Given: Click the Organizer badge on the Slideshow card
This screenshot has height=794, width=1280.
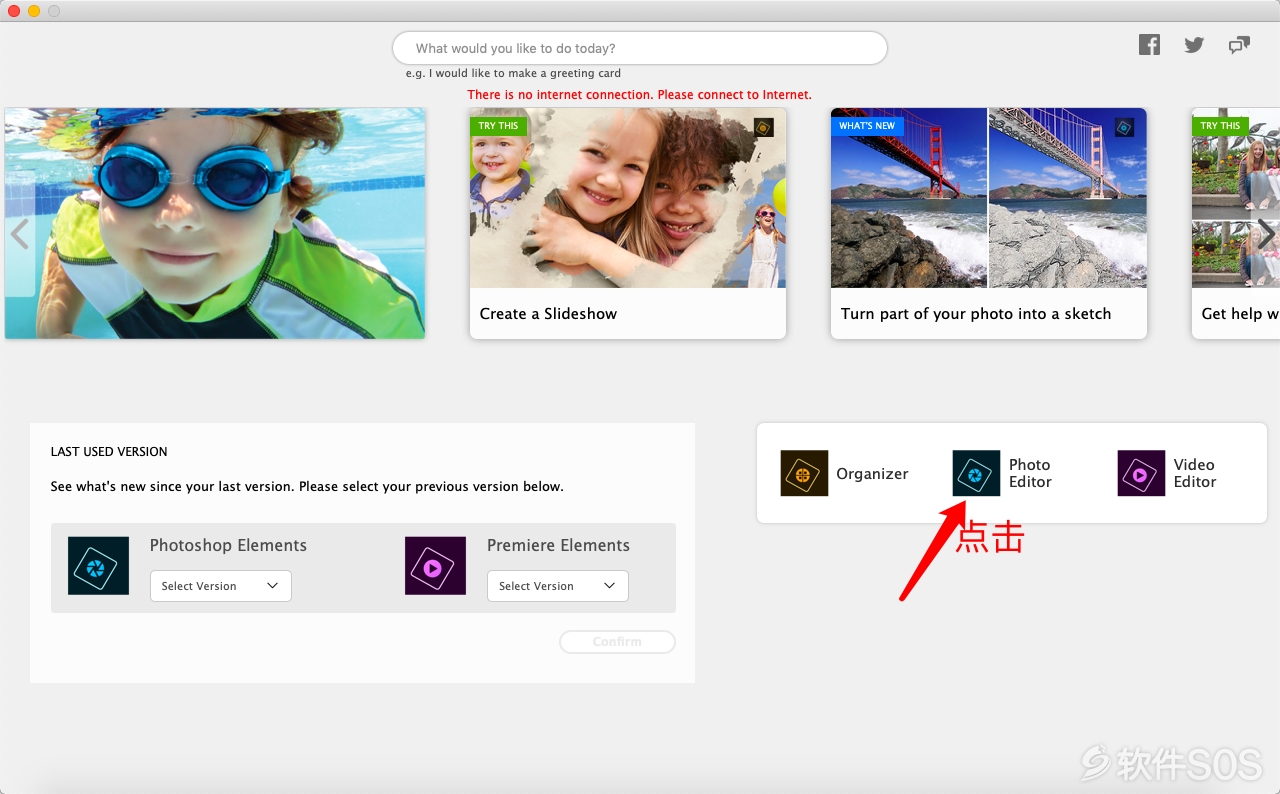Looking at the screenshot, I should pos(763,127).
